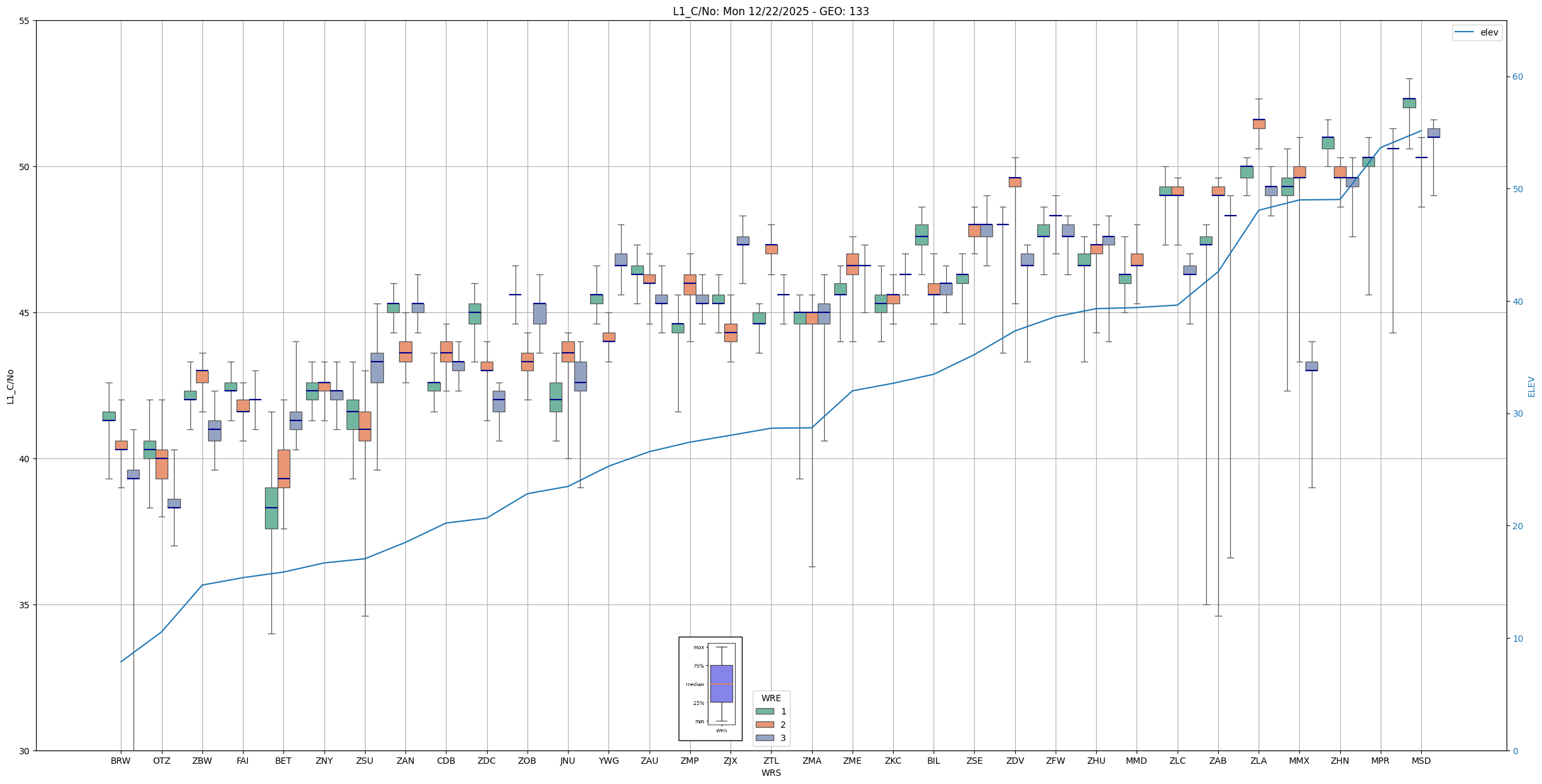Click the blue-gray WRE 3 legend swatch
Image resolution: width=1542 pixels, height=784 pixels.
coord(765,738)
